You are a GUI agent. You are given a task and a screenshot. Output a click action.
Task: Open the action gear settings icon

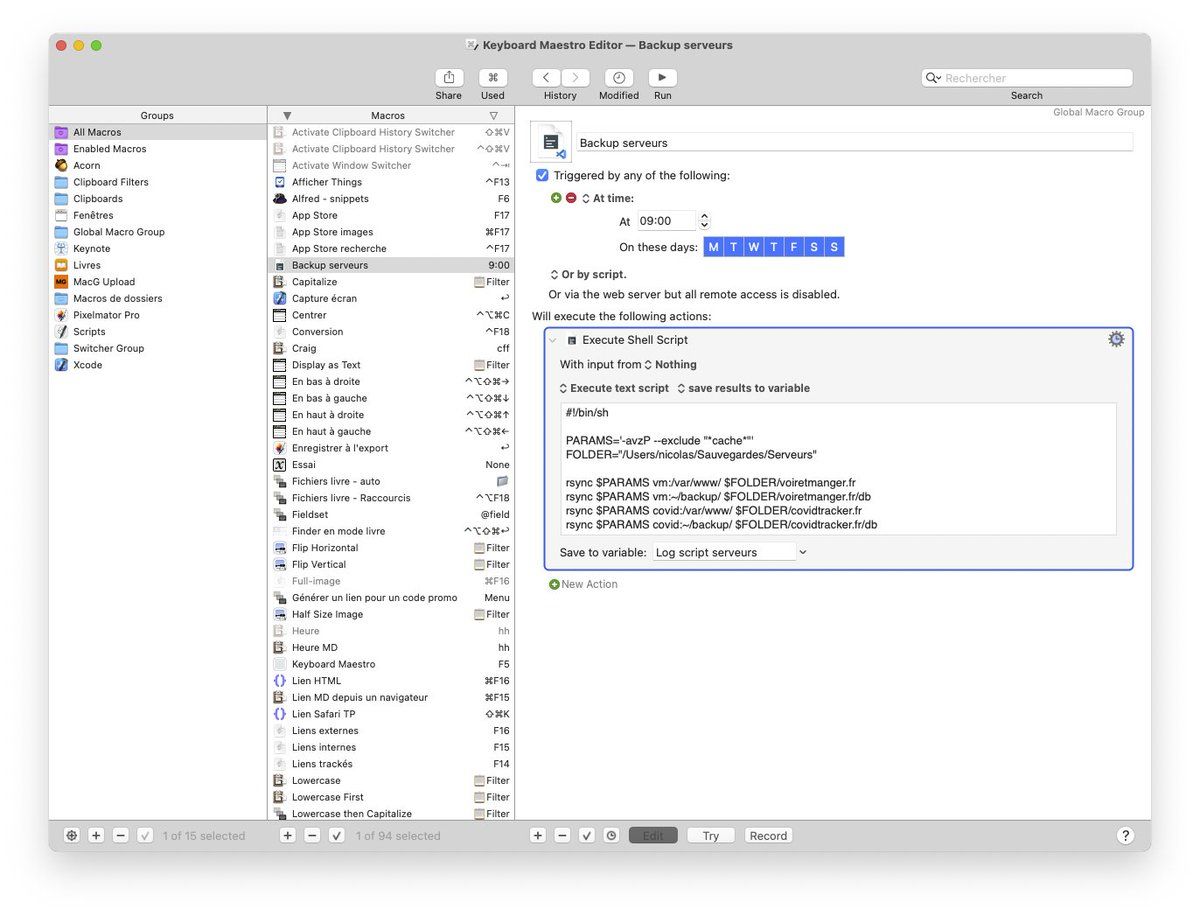(1116, 340)
